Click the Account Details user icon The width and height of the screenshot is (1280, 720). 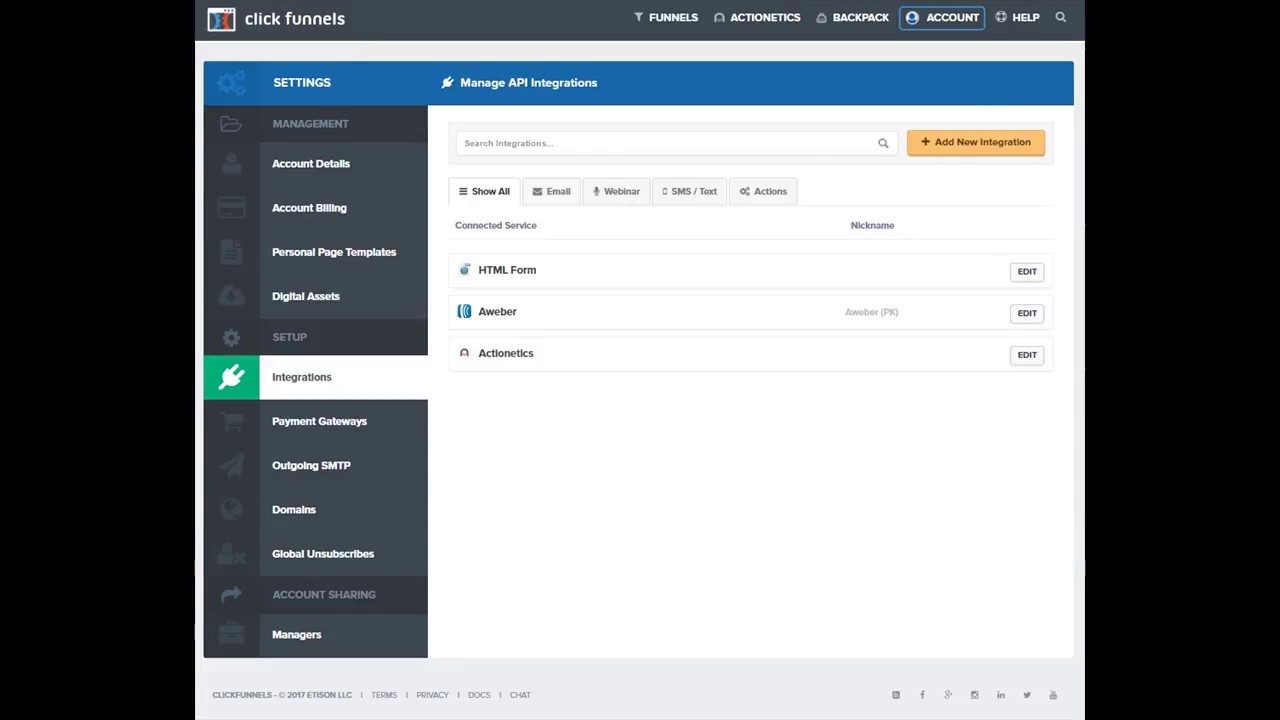pos(231,164)
